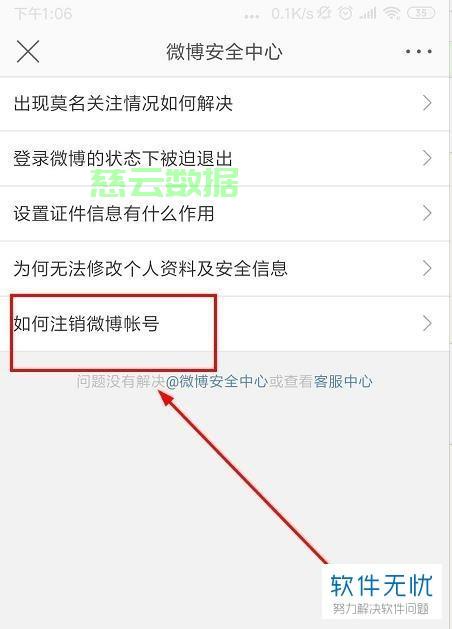Expand chevron next to 登录微博的状态下被迫退出
The image size is (452, 629).
pos(427,158)
